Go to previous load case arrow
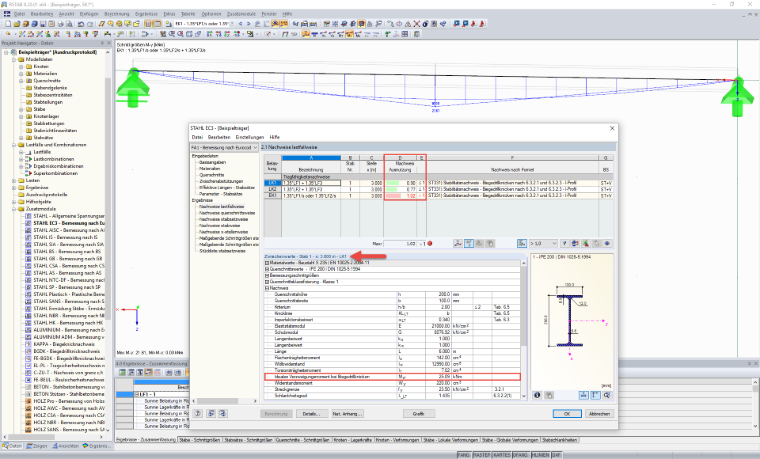This screenshot has width=760, height=459. [x=241, y=24]
